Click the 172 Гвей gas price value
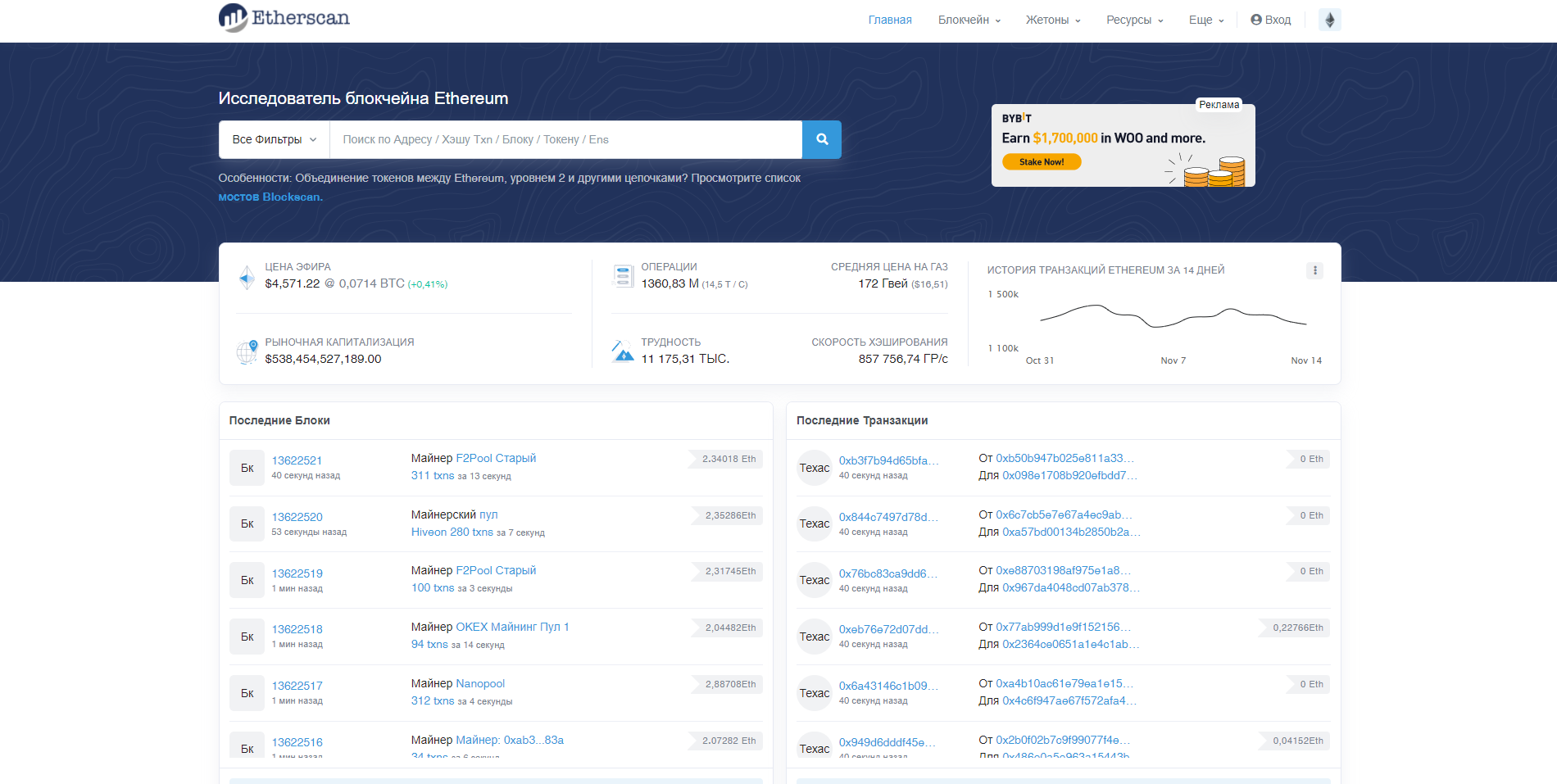The width and height of the screenshot is (1557, 784). 883,283
